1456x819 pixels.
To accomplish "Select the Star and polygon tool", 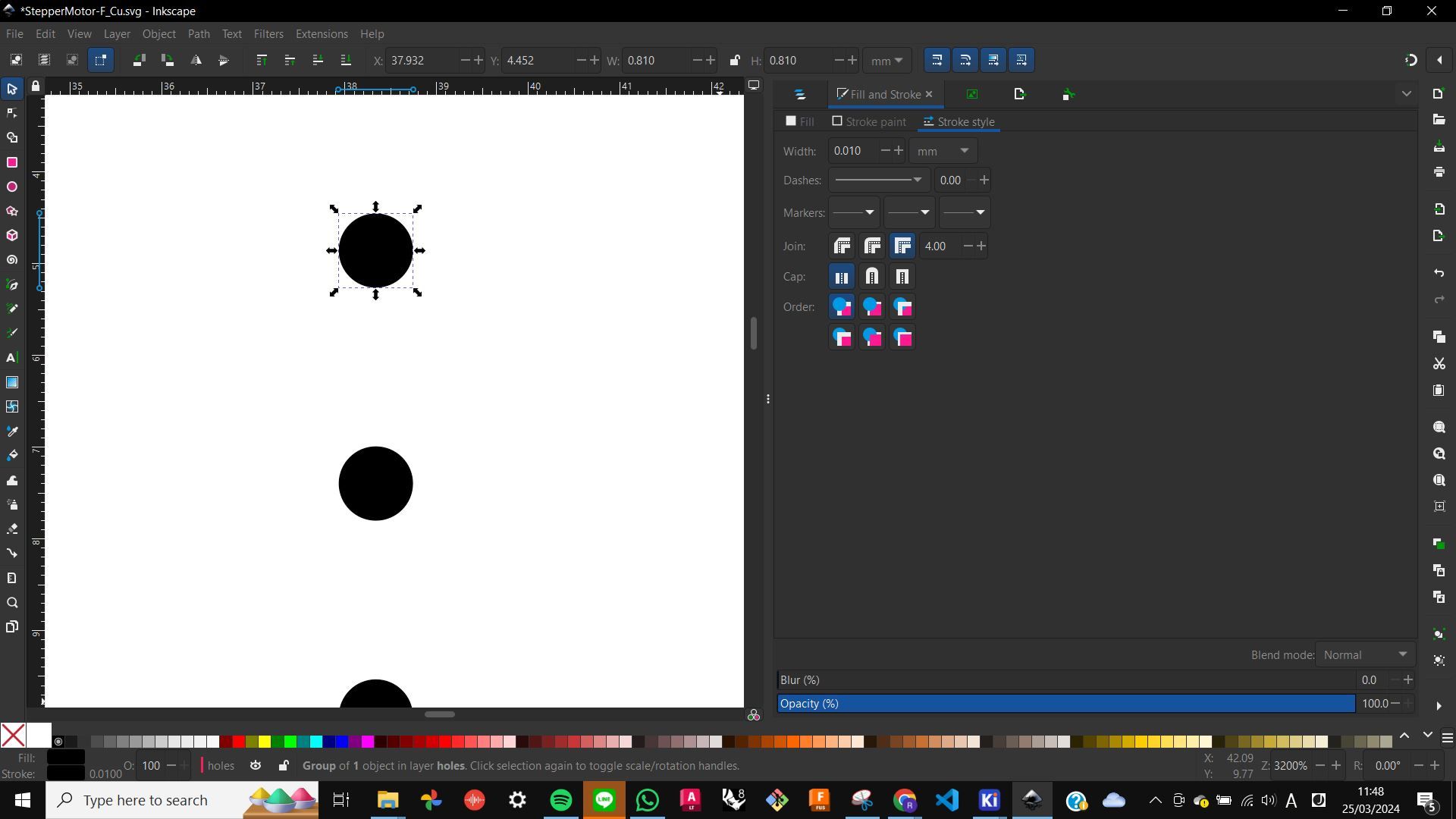I will pyautogui.click(x=12, y=211).
